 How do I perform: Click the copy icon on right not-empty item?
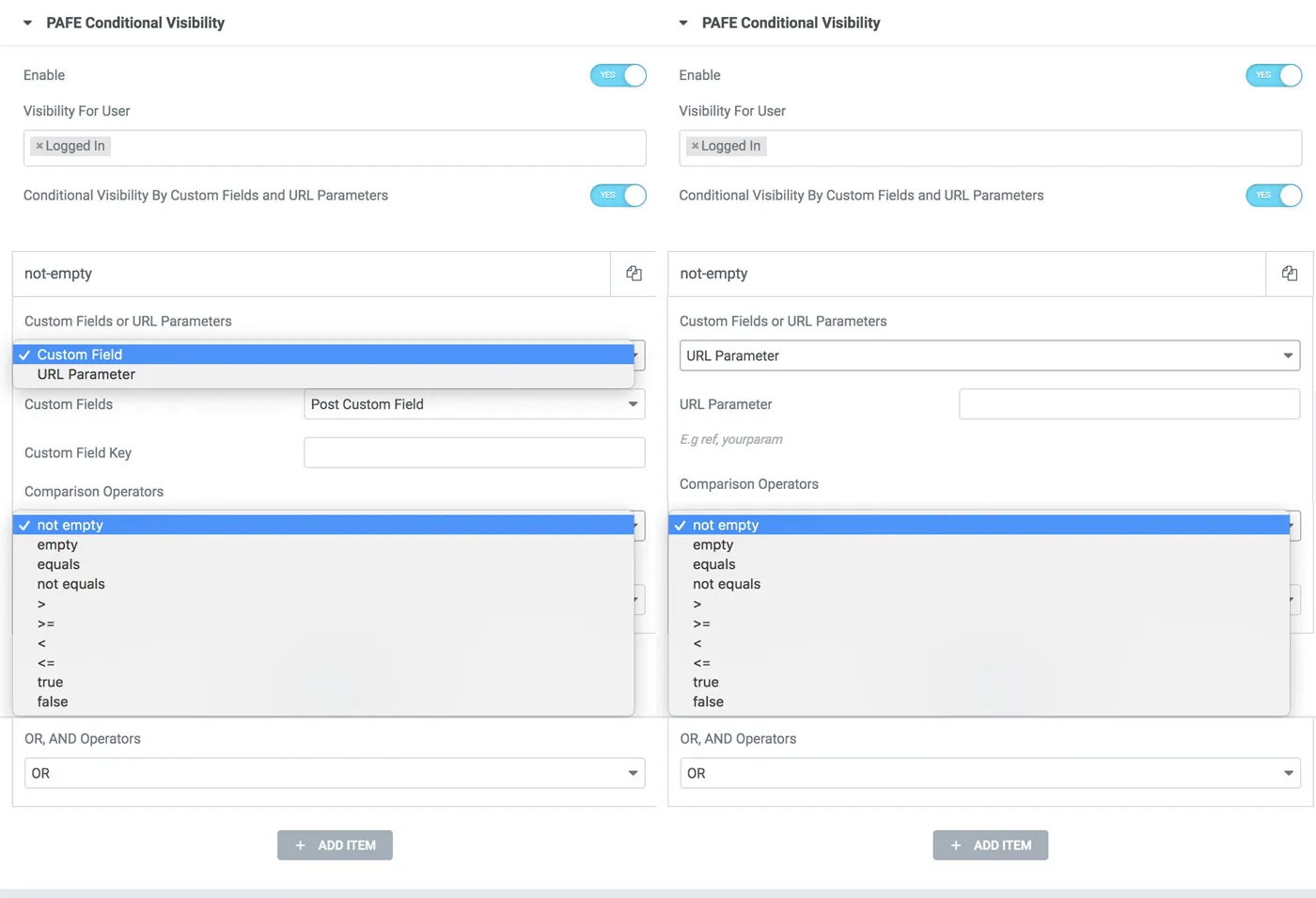pyautogui.click(x=1289, y=274)
